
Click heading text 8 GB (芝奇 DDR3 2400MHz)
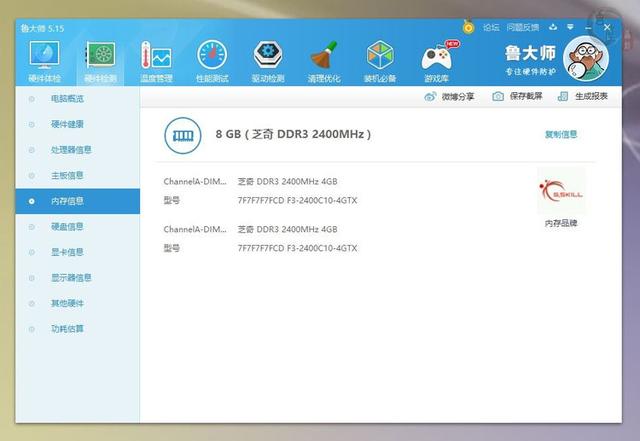pos(293,134)
